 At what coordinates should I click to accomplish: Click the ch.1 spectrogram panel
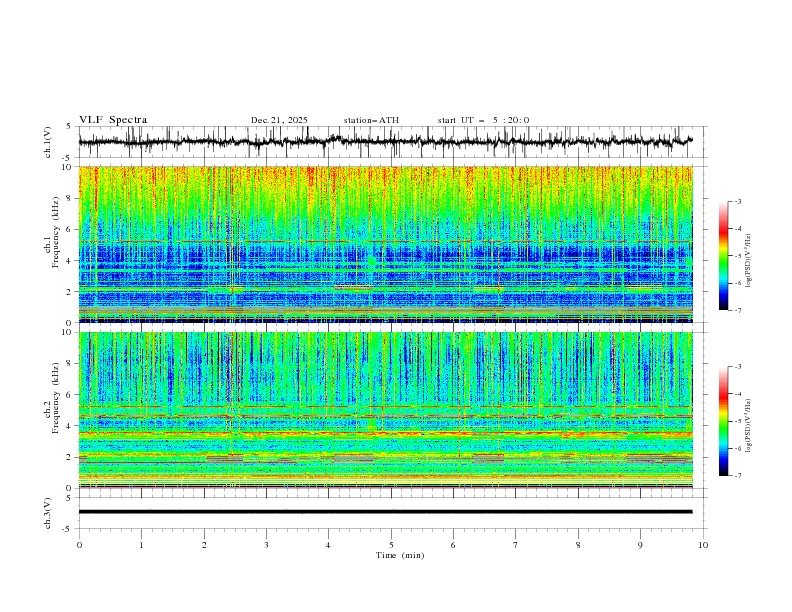tap(386, 244)
